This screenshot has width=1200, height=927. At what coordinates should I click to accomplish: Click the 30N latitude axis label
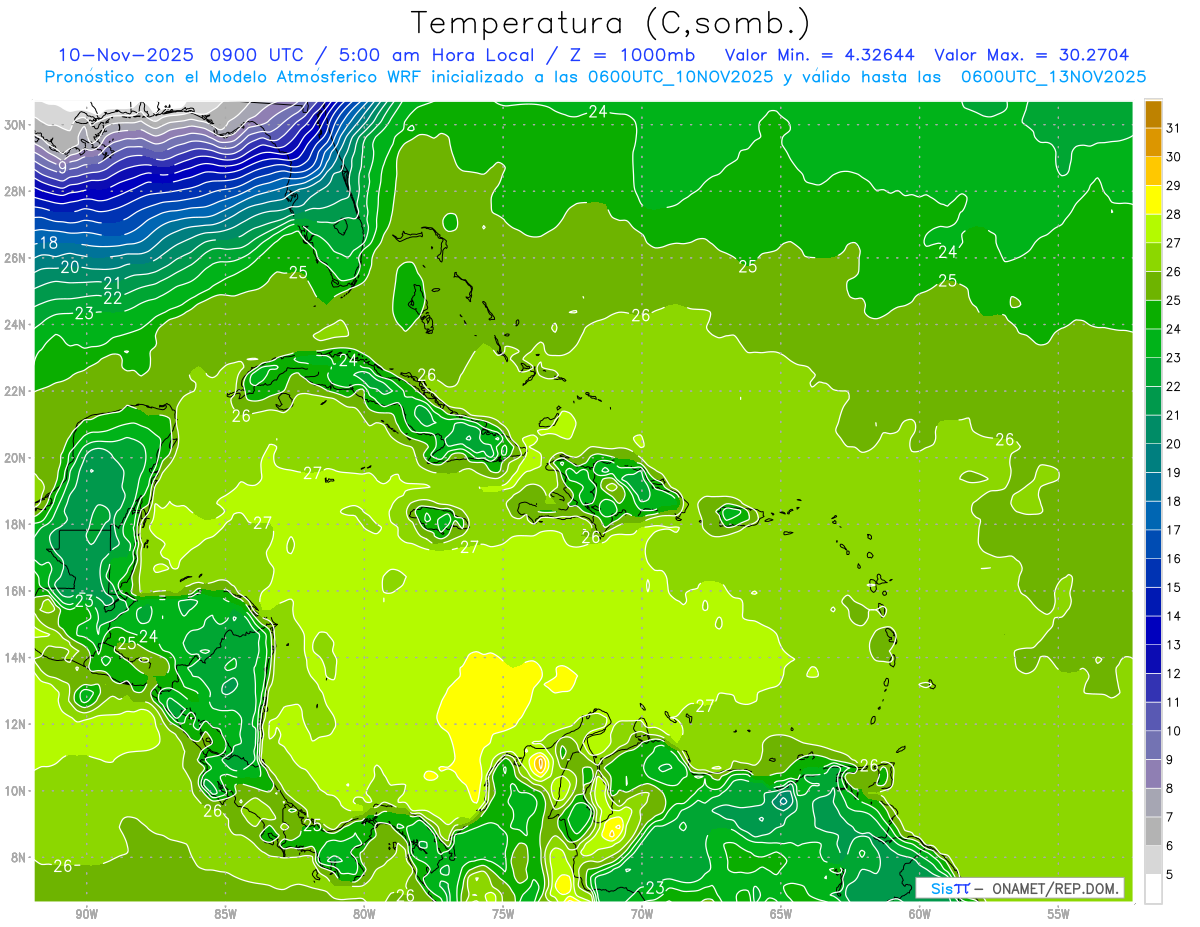point(17,125)
